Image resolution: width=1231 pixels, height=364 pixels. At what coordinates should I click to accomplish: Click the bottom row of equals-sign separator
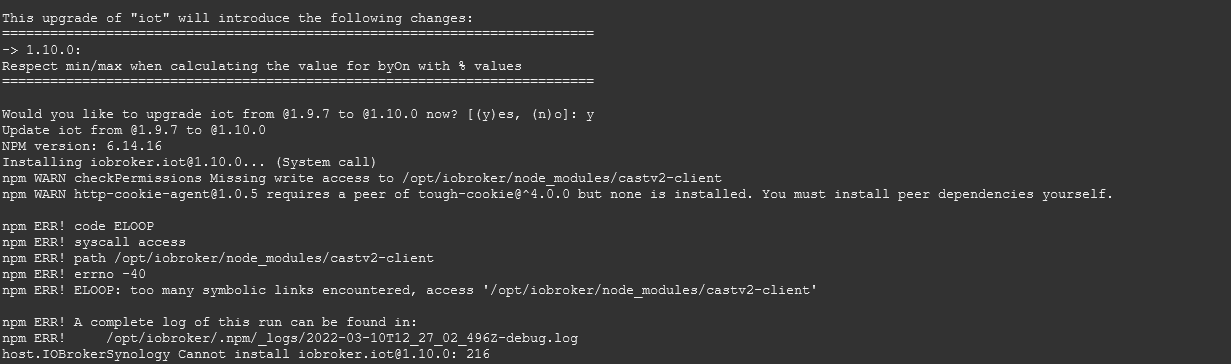[298, 82]
